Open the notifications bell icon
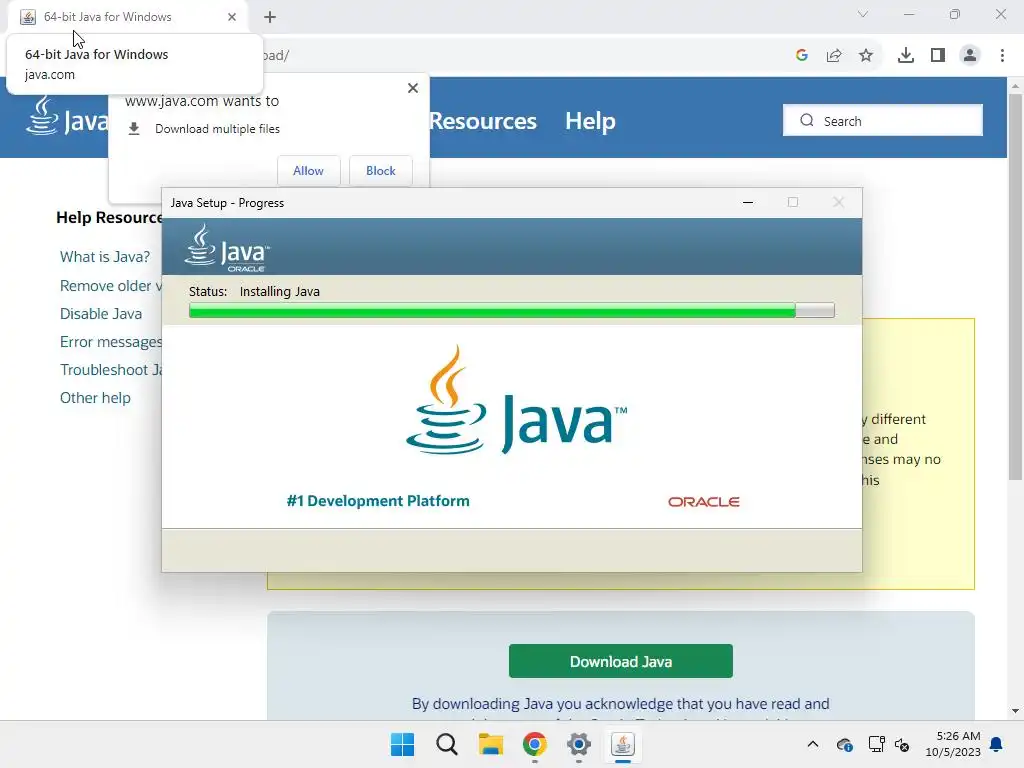 point(997,744)
